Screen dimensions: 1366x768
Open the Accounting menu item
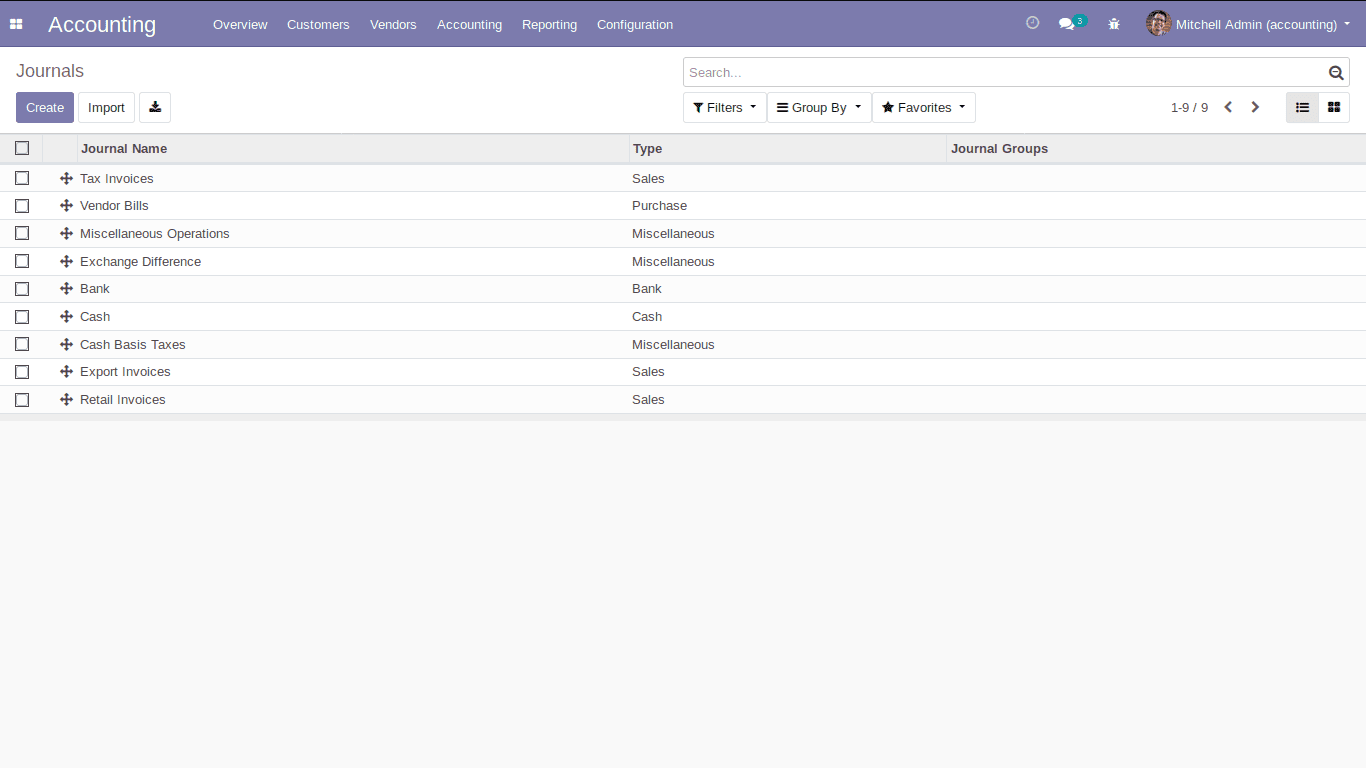(x=469, y=24)
